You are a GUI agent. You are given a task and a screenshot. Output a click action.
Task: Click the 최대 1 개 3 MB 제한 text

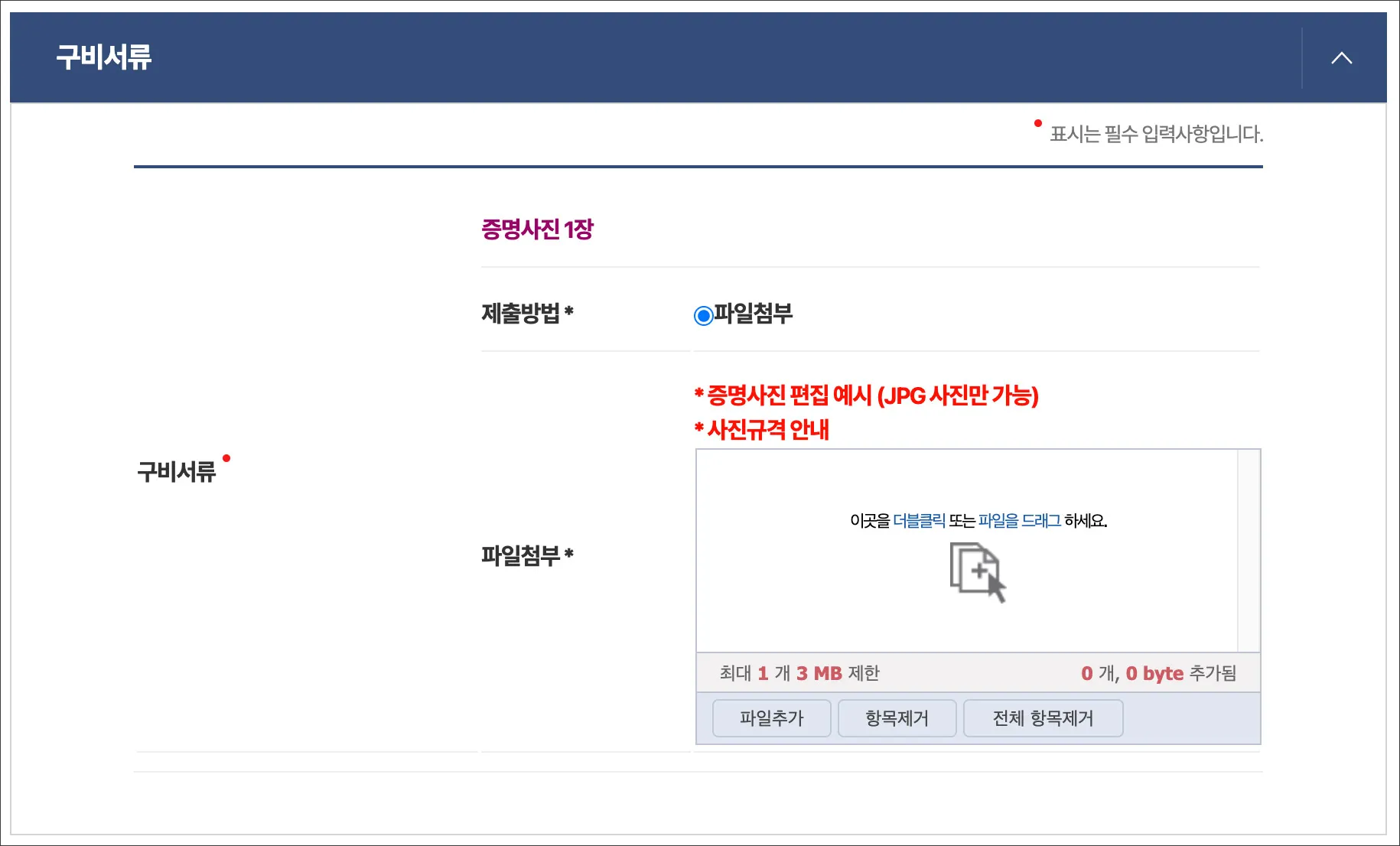point(798,673)
